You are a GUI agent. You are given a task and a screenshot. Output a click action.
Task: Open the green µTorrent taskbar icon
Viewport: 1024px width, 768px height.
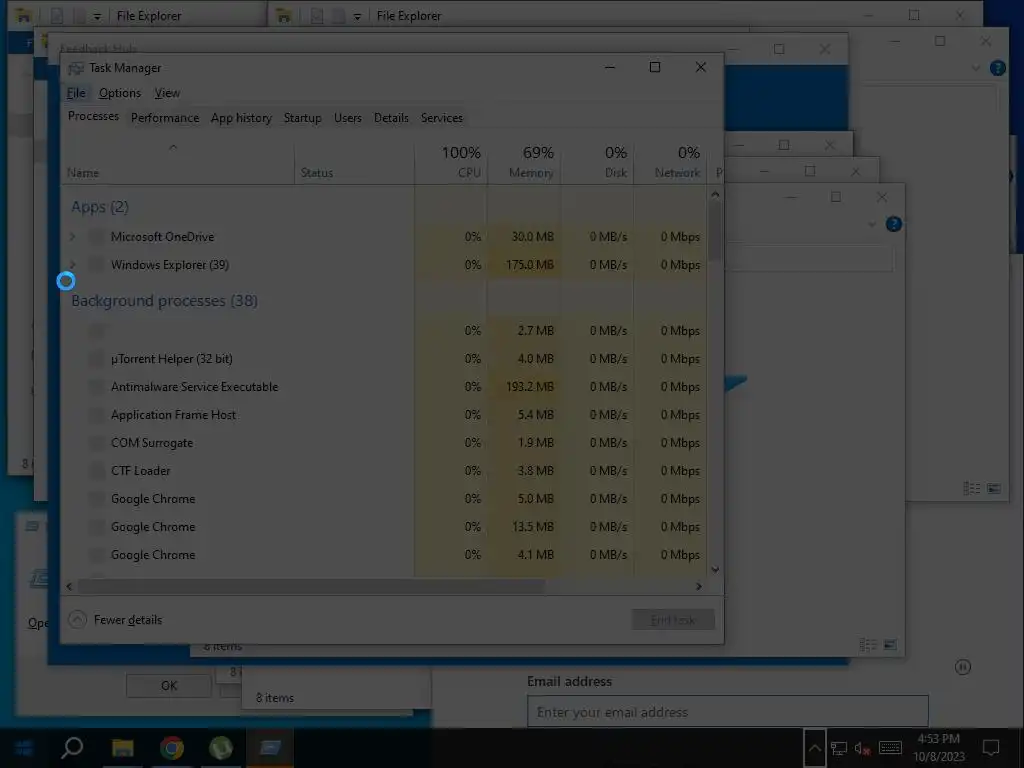click(221, 748)
